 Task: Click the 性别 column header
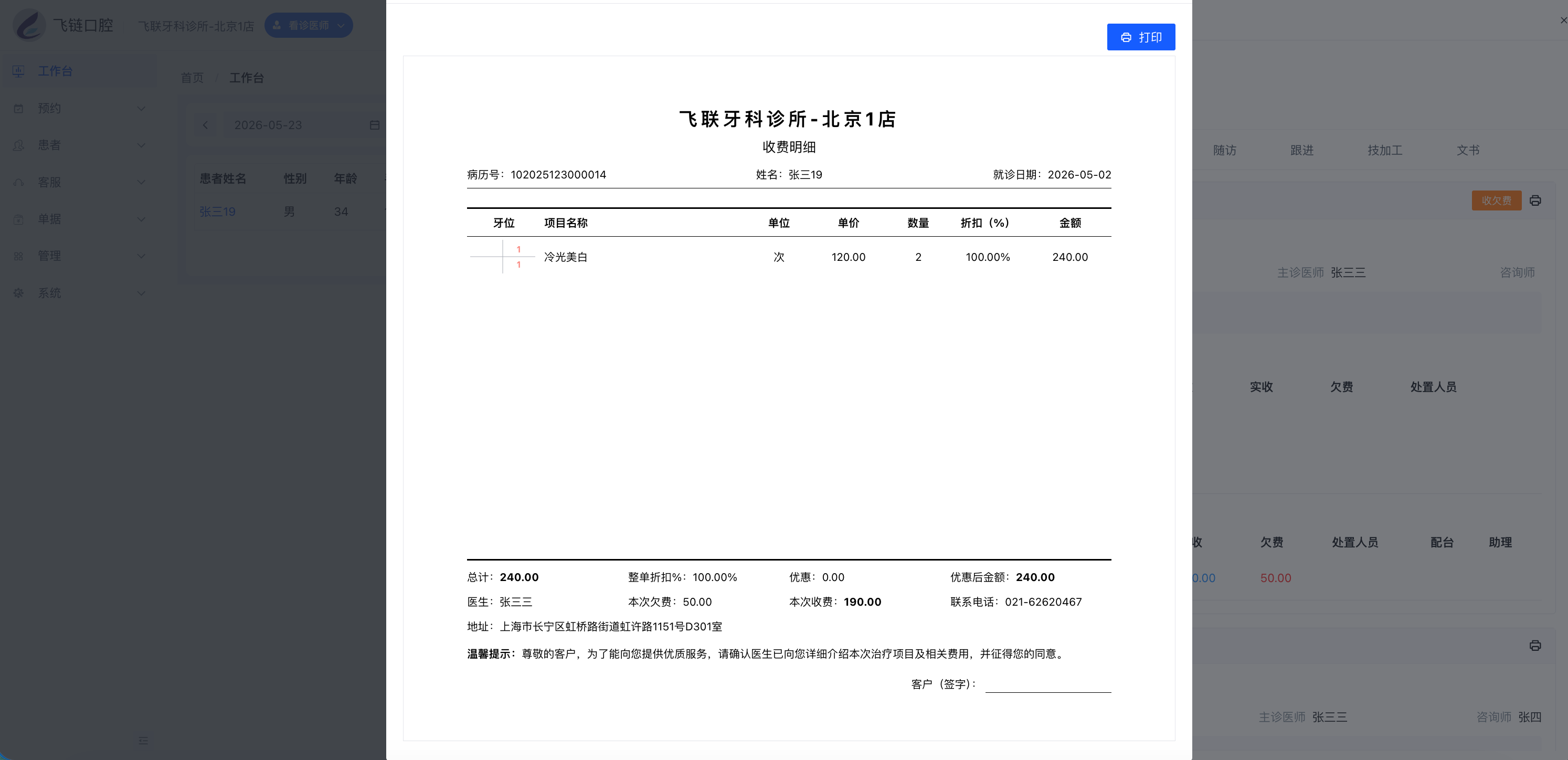tap(294, 178)
